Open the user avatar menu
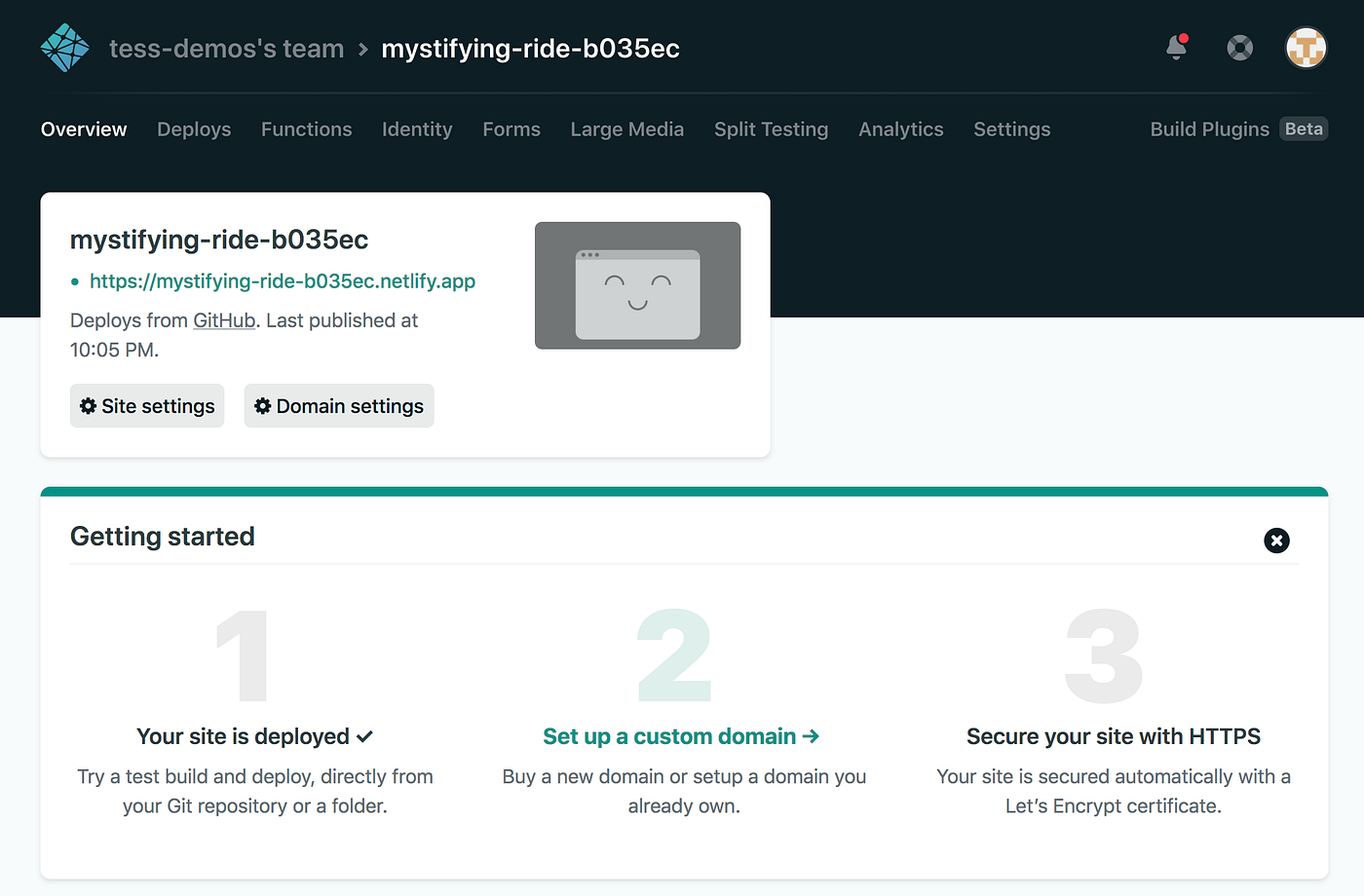This screenshot has height=896, width=1364. point(1306,47)
